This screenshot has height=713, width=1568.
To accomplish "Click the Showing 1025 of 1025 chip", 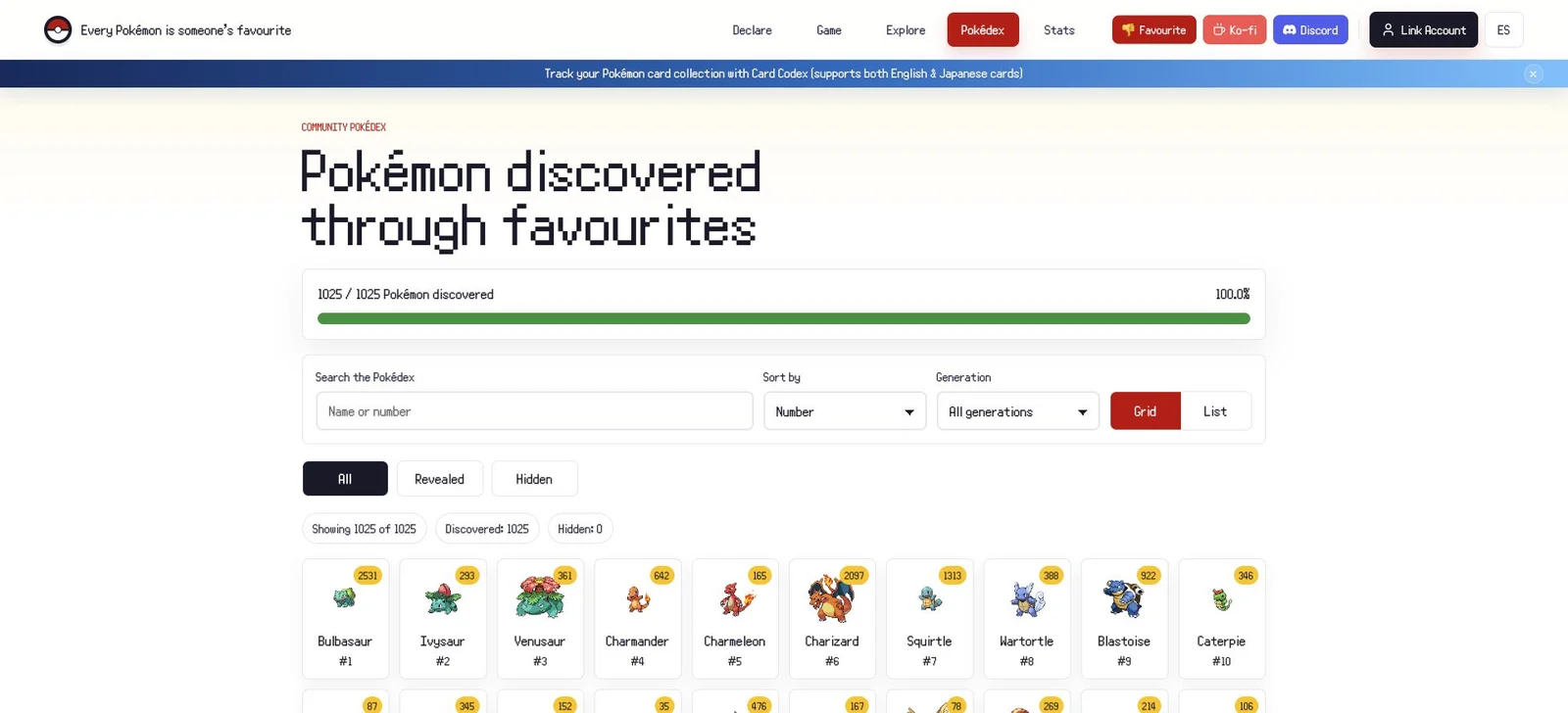I will [x=365, y=529].
